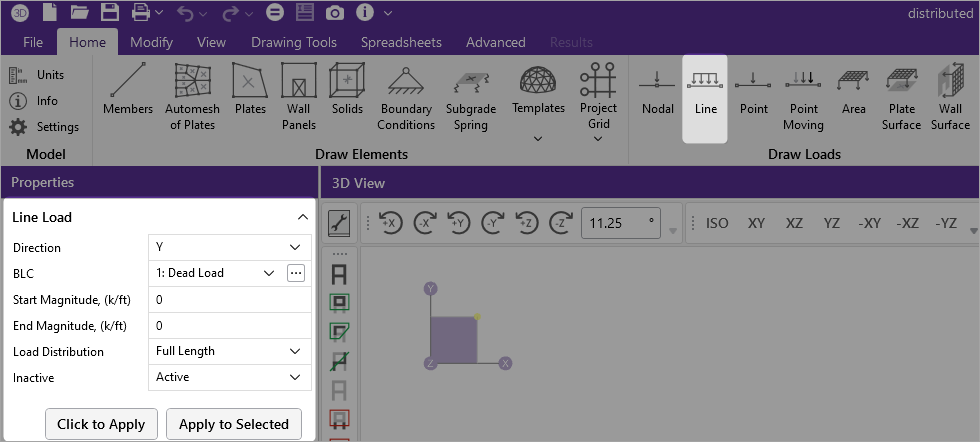
Task: Click the Apply to Selected button
Action: [x=234, y=424]
